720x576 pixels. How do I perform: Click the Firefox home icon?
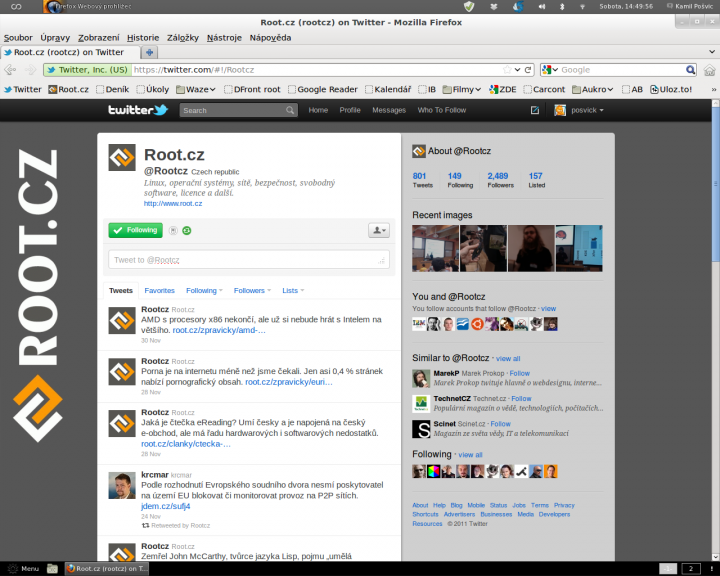coord(709,70)
